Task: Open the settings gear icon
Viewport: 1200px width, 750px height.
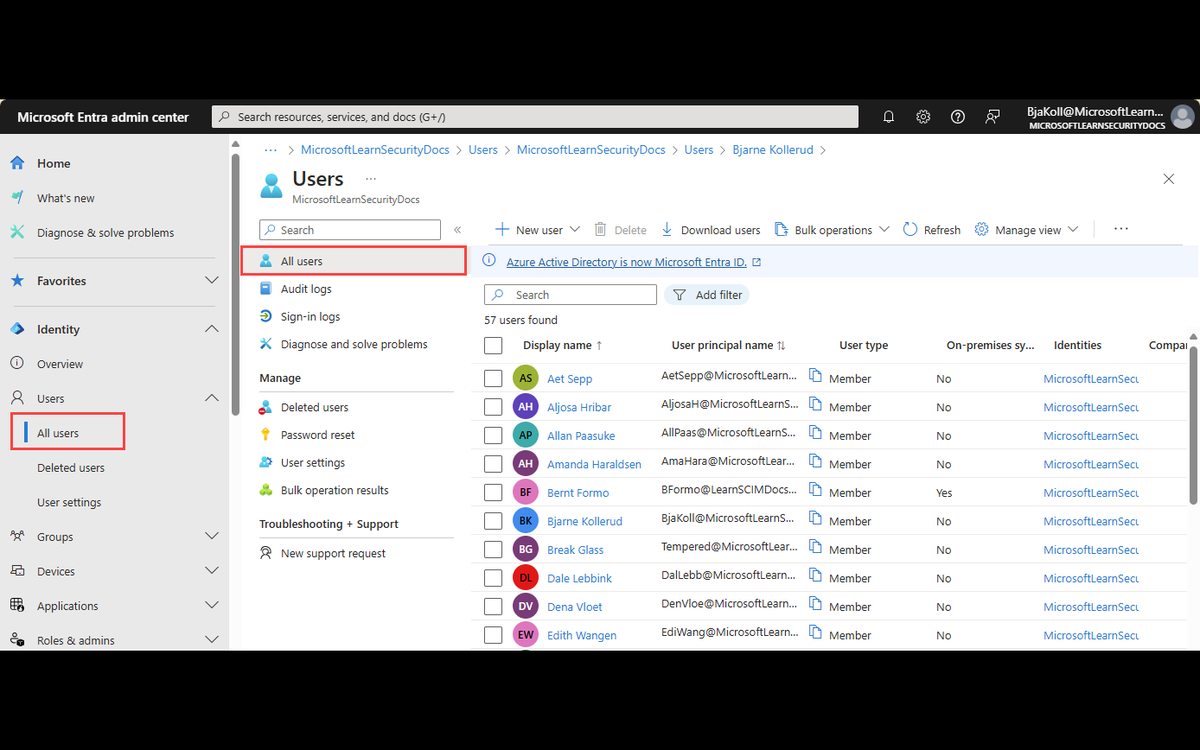Action: (x=923, y=117)
